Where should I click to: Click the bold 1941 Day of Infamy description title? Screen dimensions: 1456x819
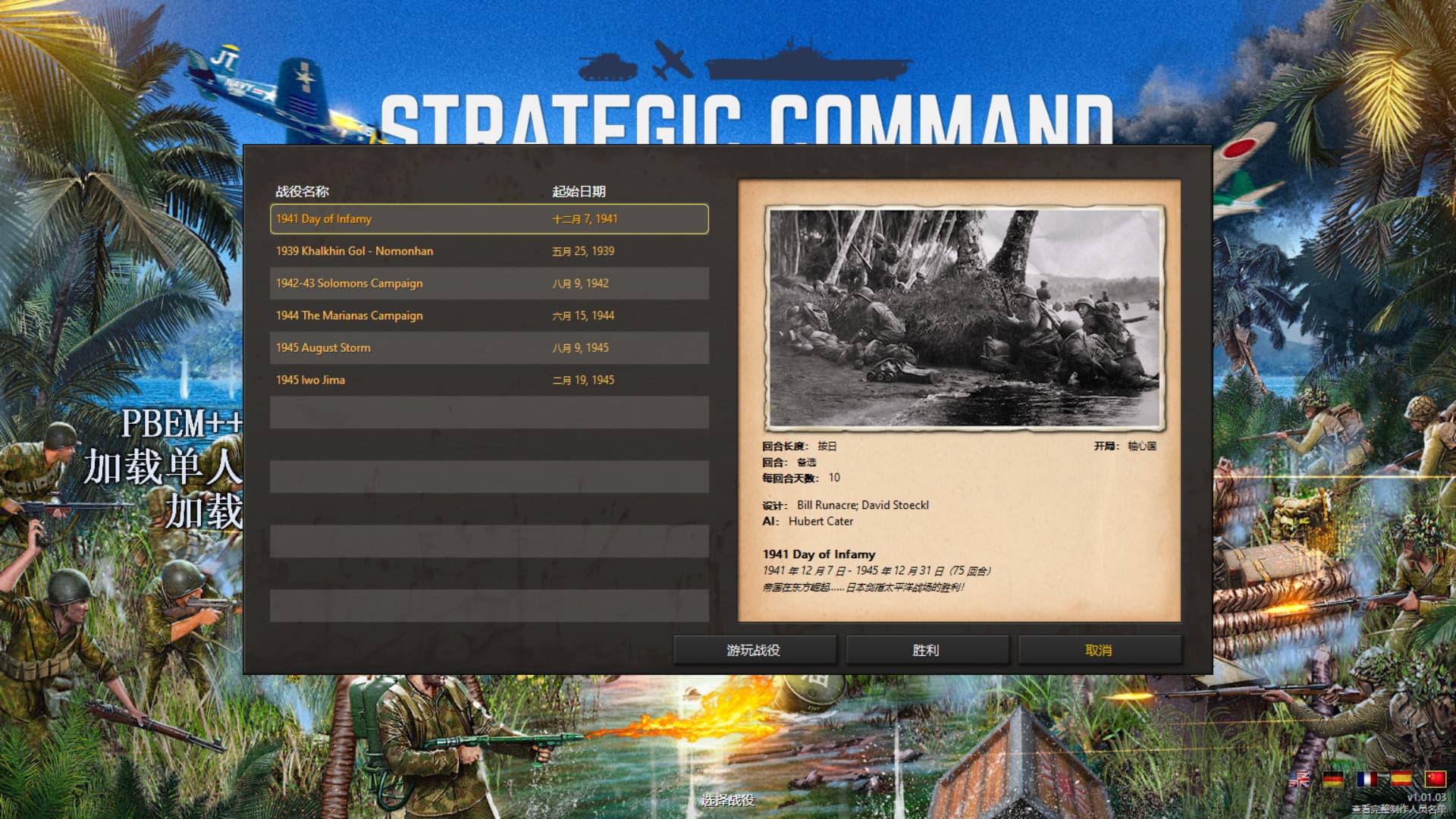(819, 554)
